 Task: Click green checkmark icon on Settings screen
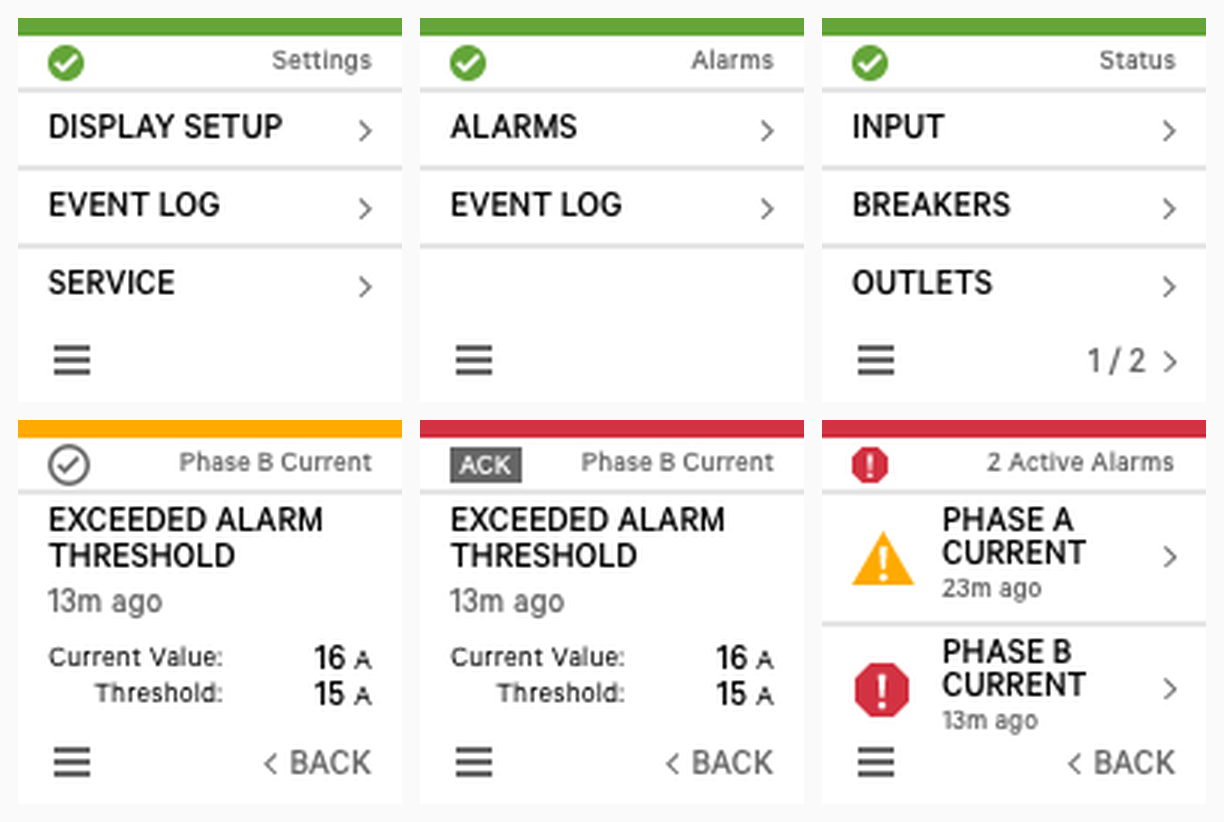[x=66, y=63]
